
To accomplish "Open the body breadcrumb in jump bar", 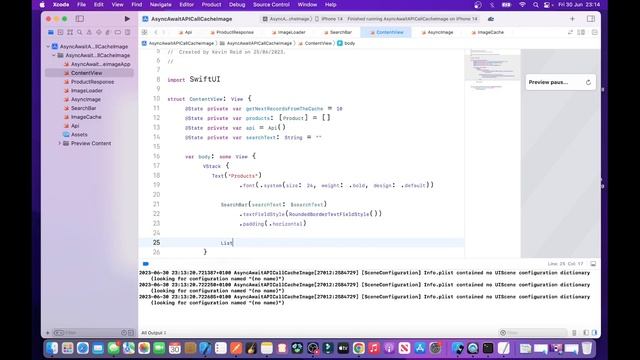I will (x=346, y=43).
